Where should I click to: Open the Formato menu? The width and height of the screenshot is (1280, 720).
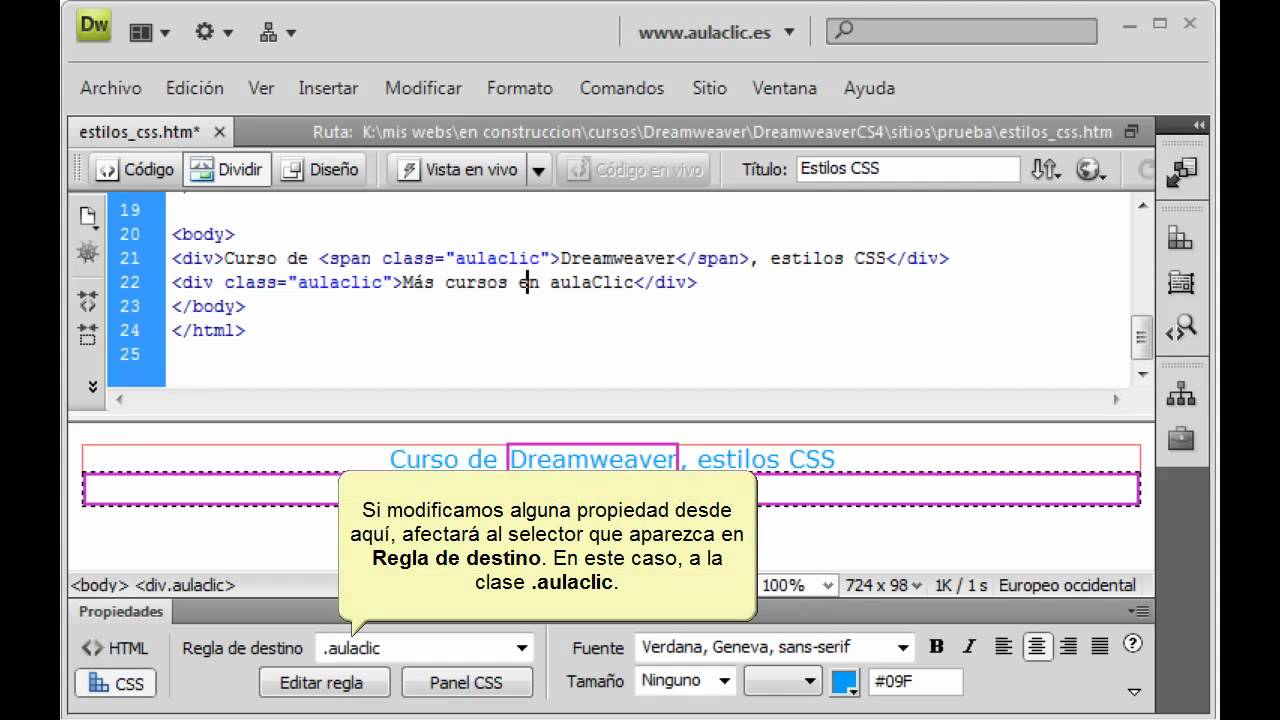point(520,88)
